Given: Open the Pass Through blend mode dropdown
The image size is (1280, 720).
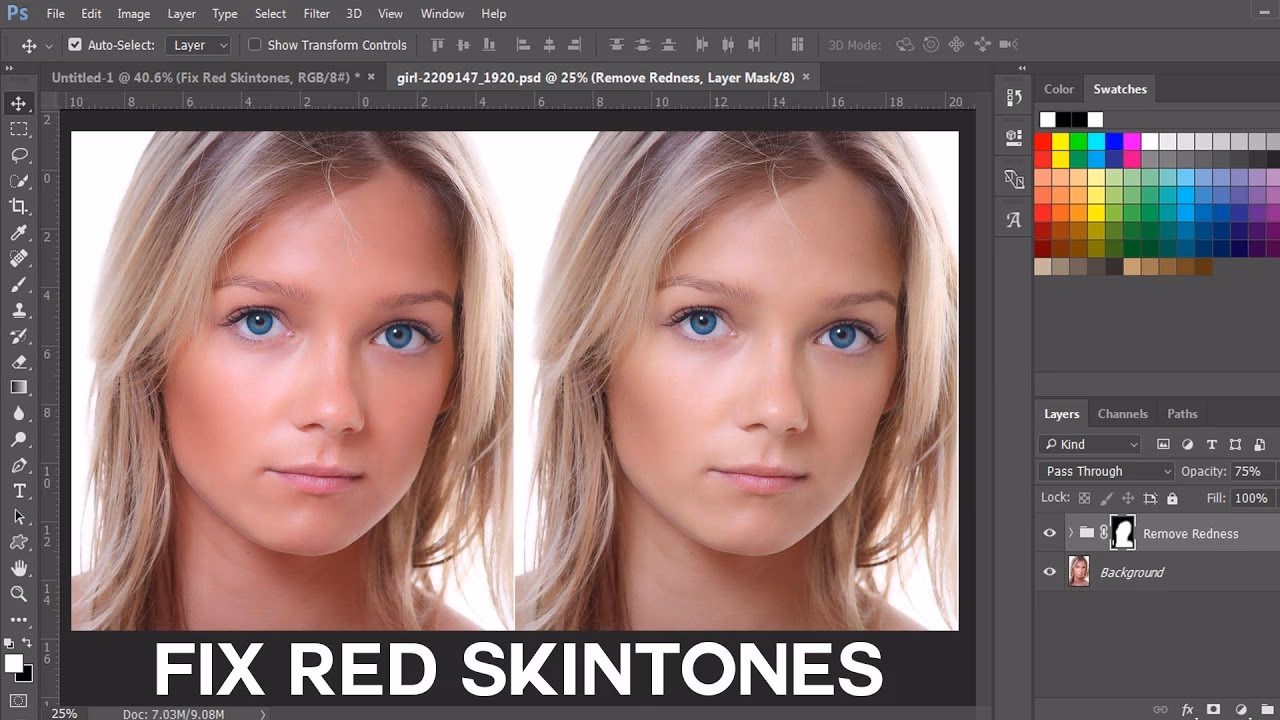Looking at the screenshot, I should pos(1105,470).
